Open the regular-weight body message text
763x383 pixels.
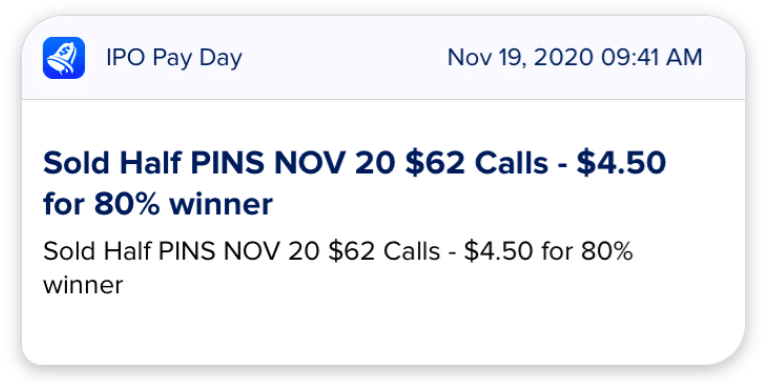pos(338,268)
